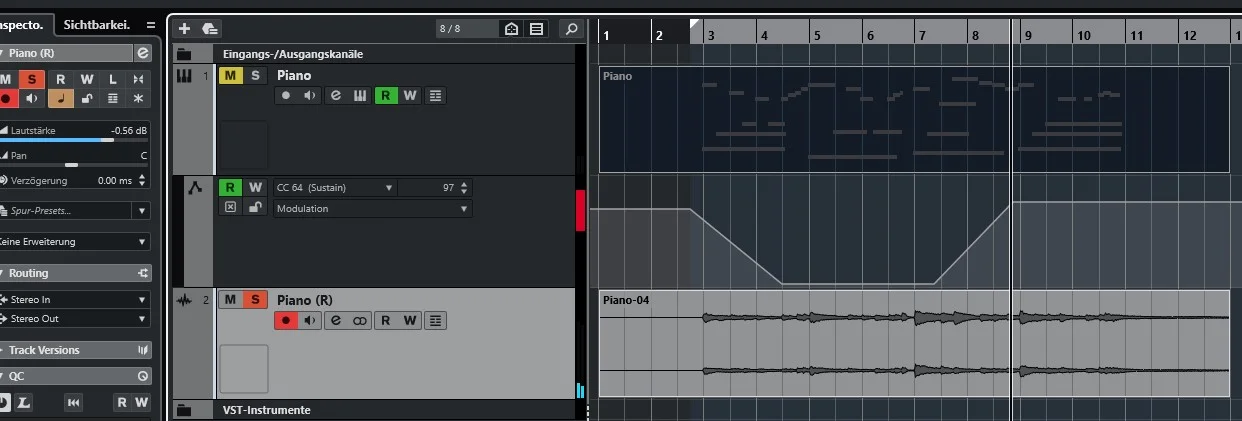Viewport: 1242px width, 421px height.
Task: Click the lanes icon in inspector
Action: (112, 98)
